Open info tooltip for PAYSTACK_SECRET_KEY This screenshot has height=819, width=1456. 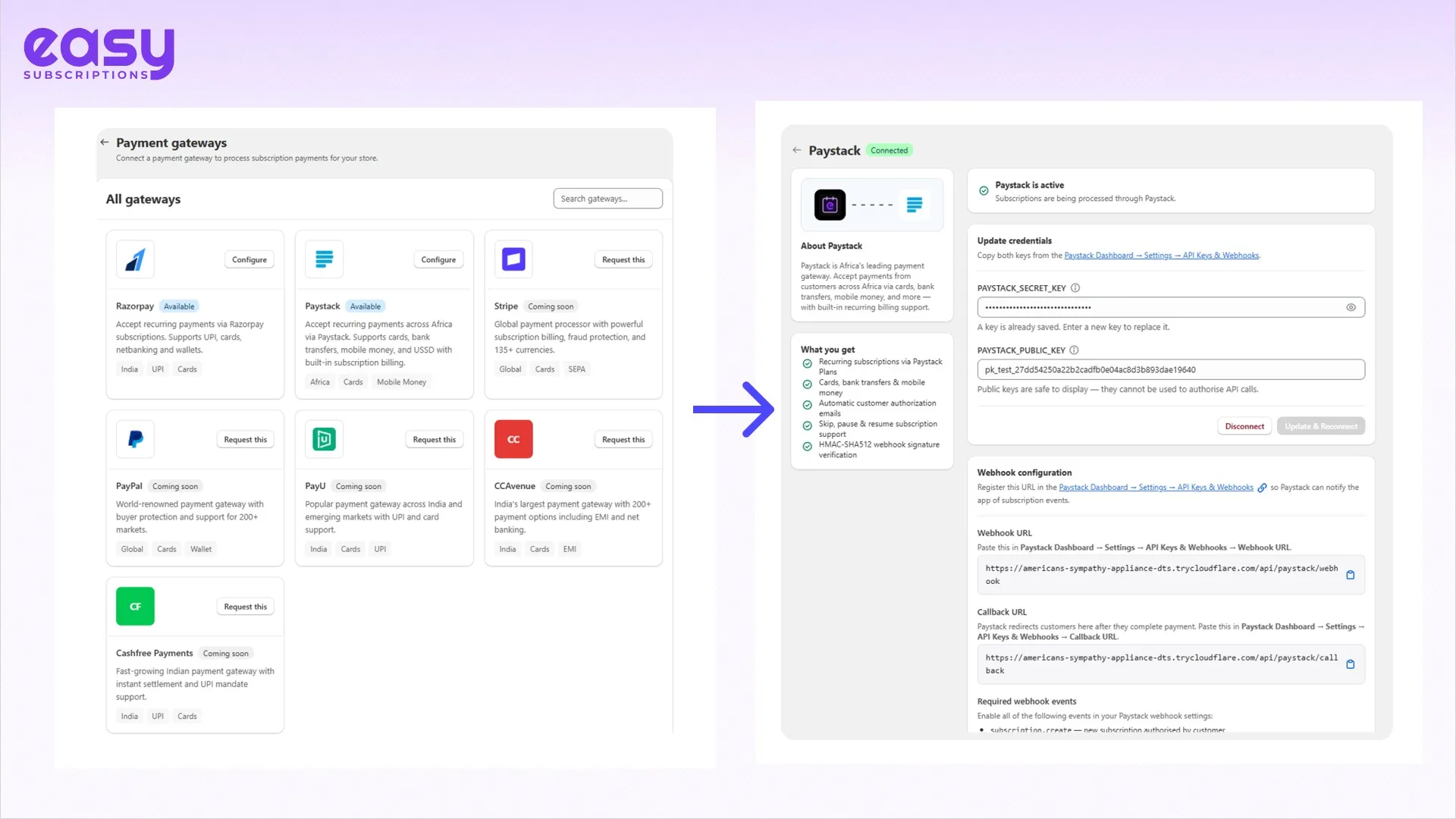point(1075,288)
